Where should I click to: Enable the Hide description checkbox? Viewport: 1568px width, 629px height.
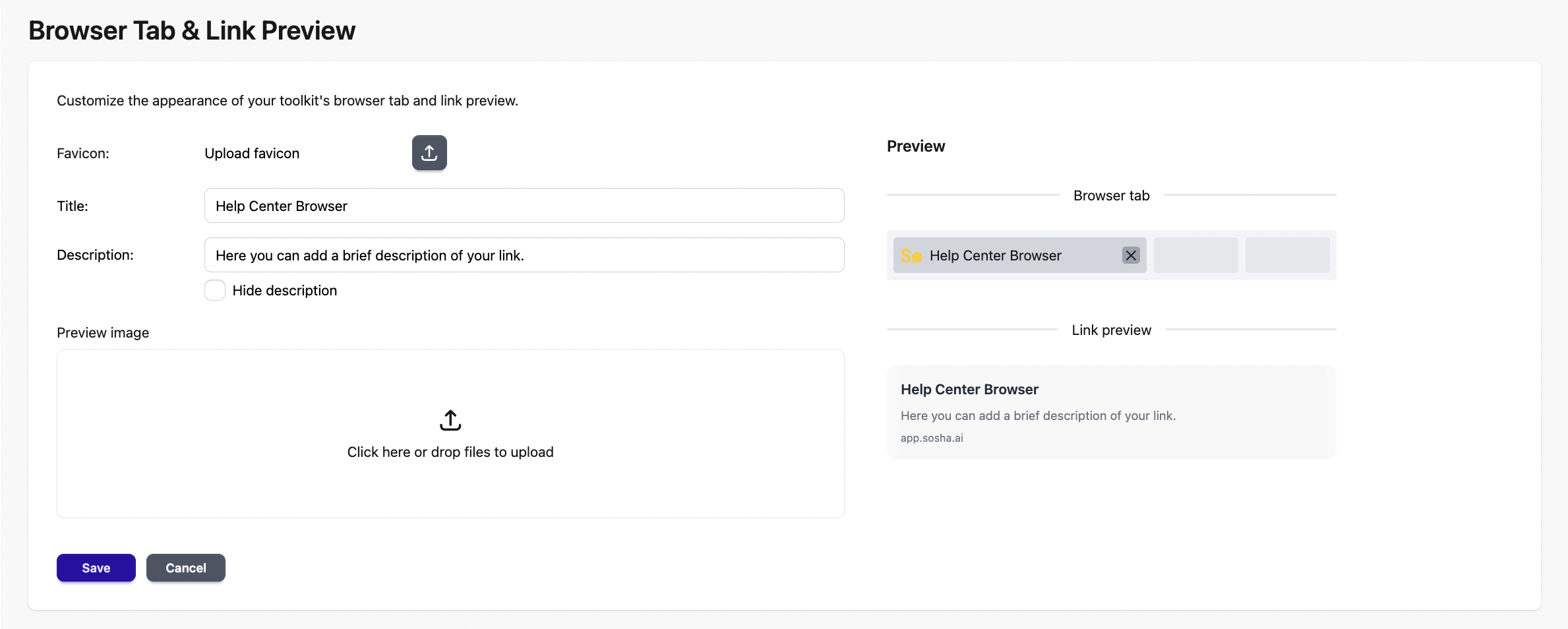215,290
